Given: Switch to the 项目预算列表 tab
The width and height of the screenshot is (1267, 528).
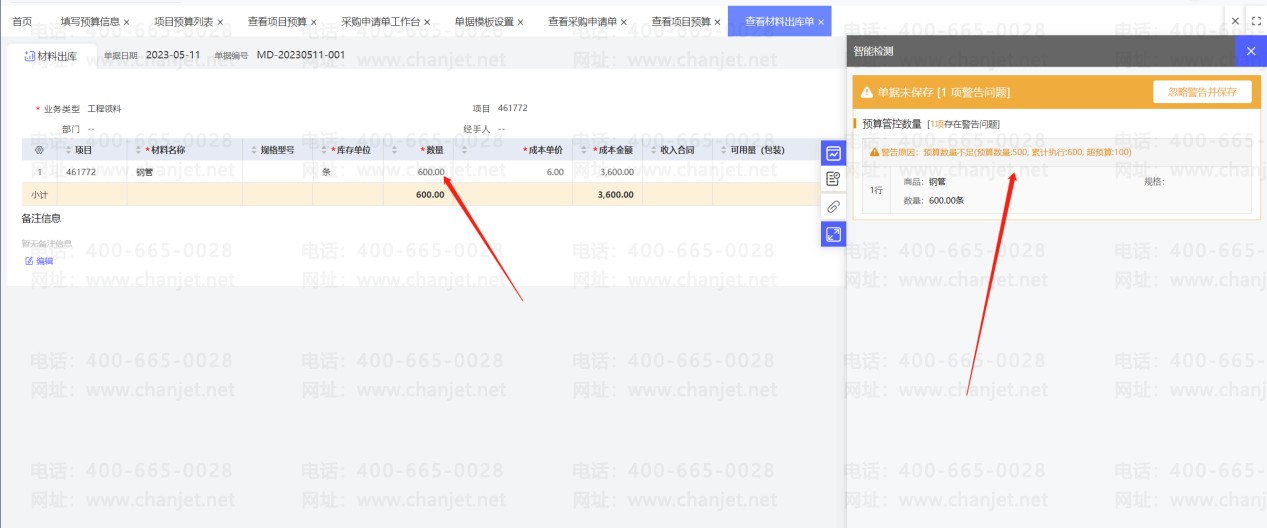Looking at the screenshot, I should click(x=183, y=21).
